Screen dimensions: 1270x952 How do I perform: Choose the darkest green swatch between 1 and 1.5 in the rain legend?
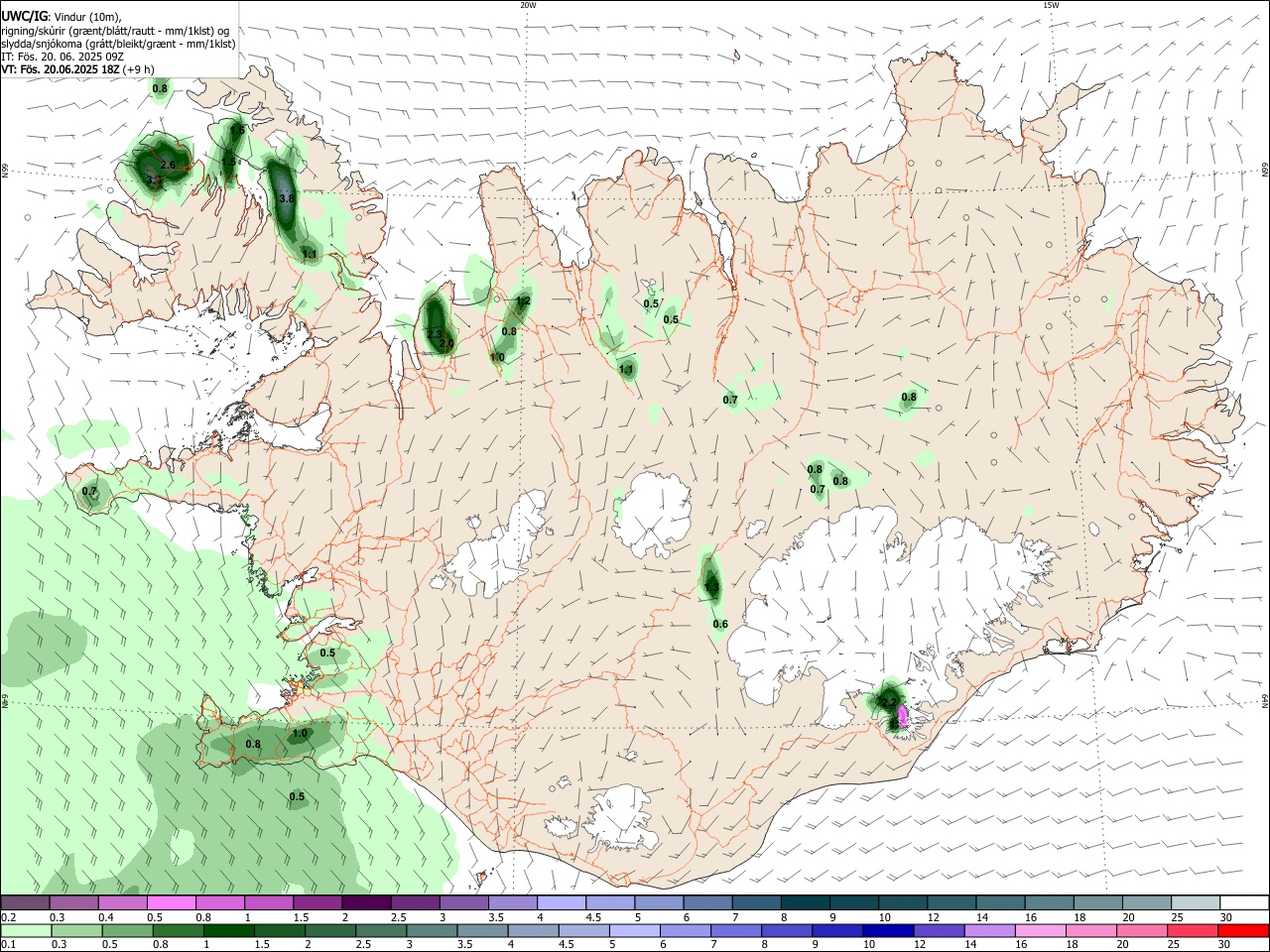click(x=229, y=930)
